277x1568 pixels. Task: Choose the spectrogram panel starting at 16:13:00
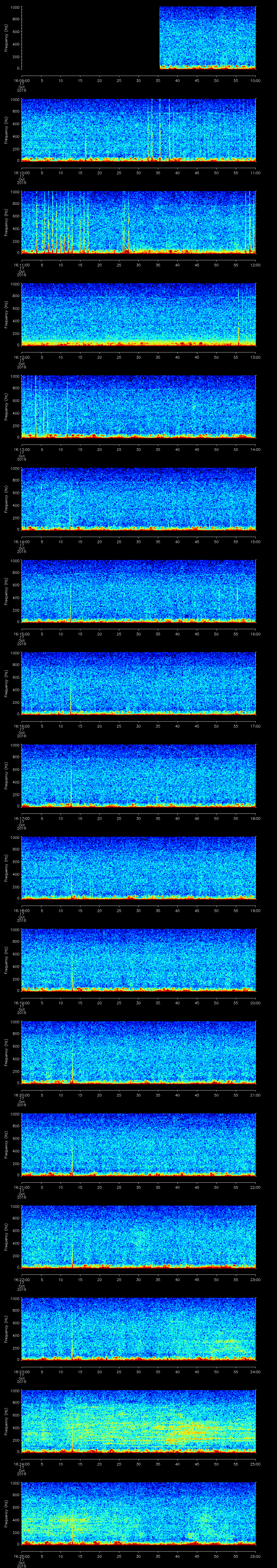coord(139,407)
